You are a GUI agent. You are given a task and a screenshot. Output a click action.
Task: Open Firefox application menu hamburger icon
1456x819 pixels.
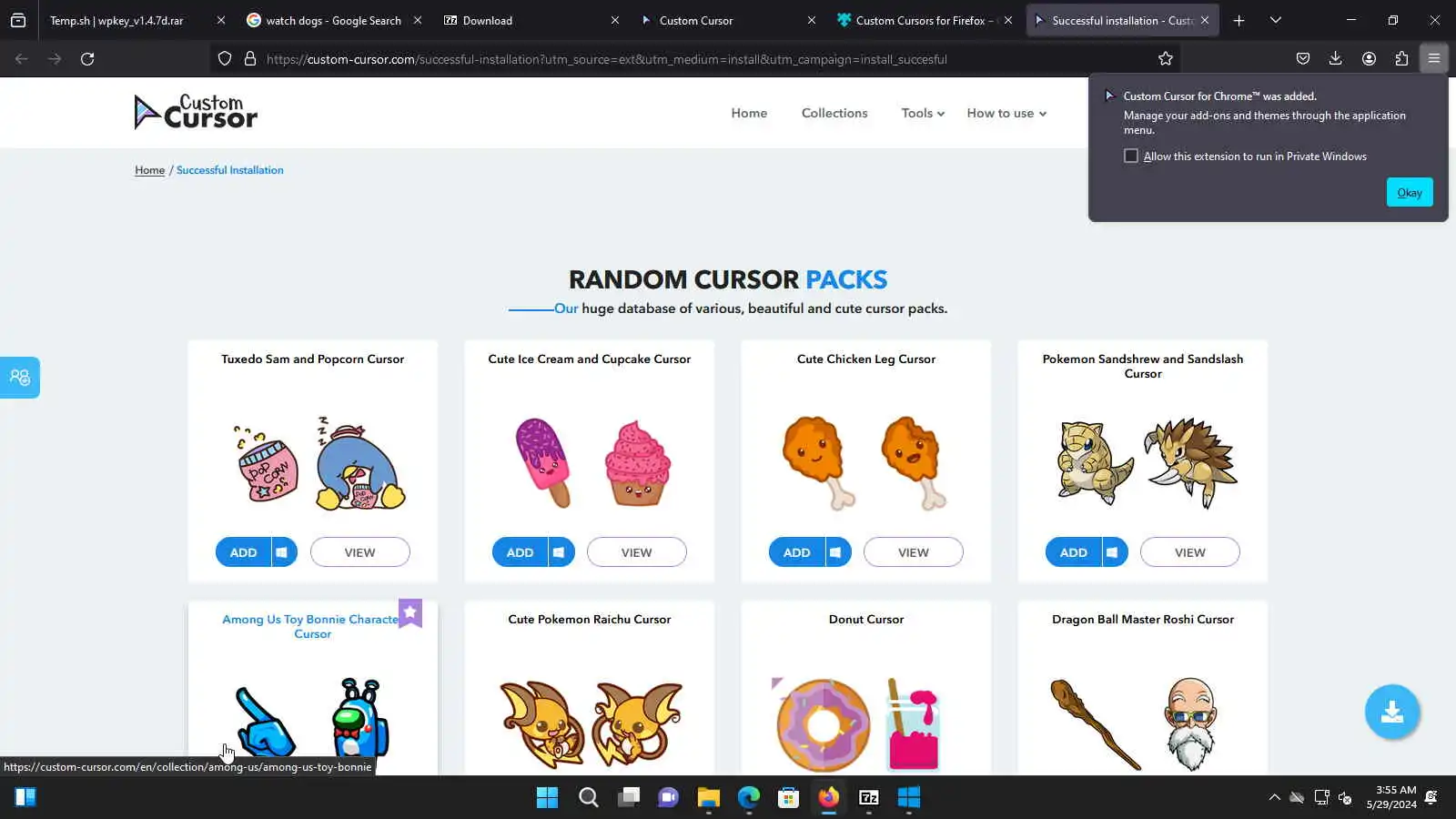pos(1434,58)
